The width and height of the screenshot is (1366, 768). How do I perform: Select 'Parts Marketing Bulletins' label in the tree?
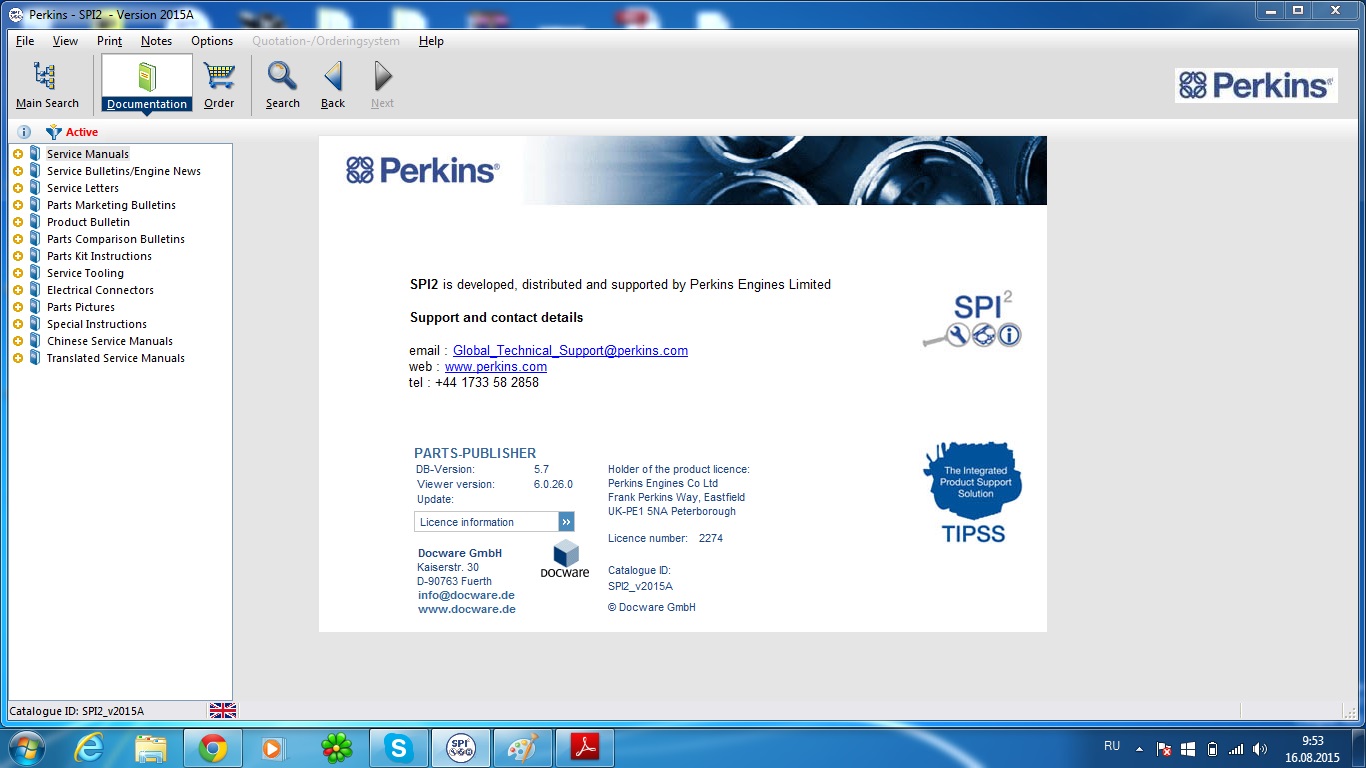pos(111,205)
